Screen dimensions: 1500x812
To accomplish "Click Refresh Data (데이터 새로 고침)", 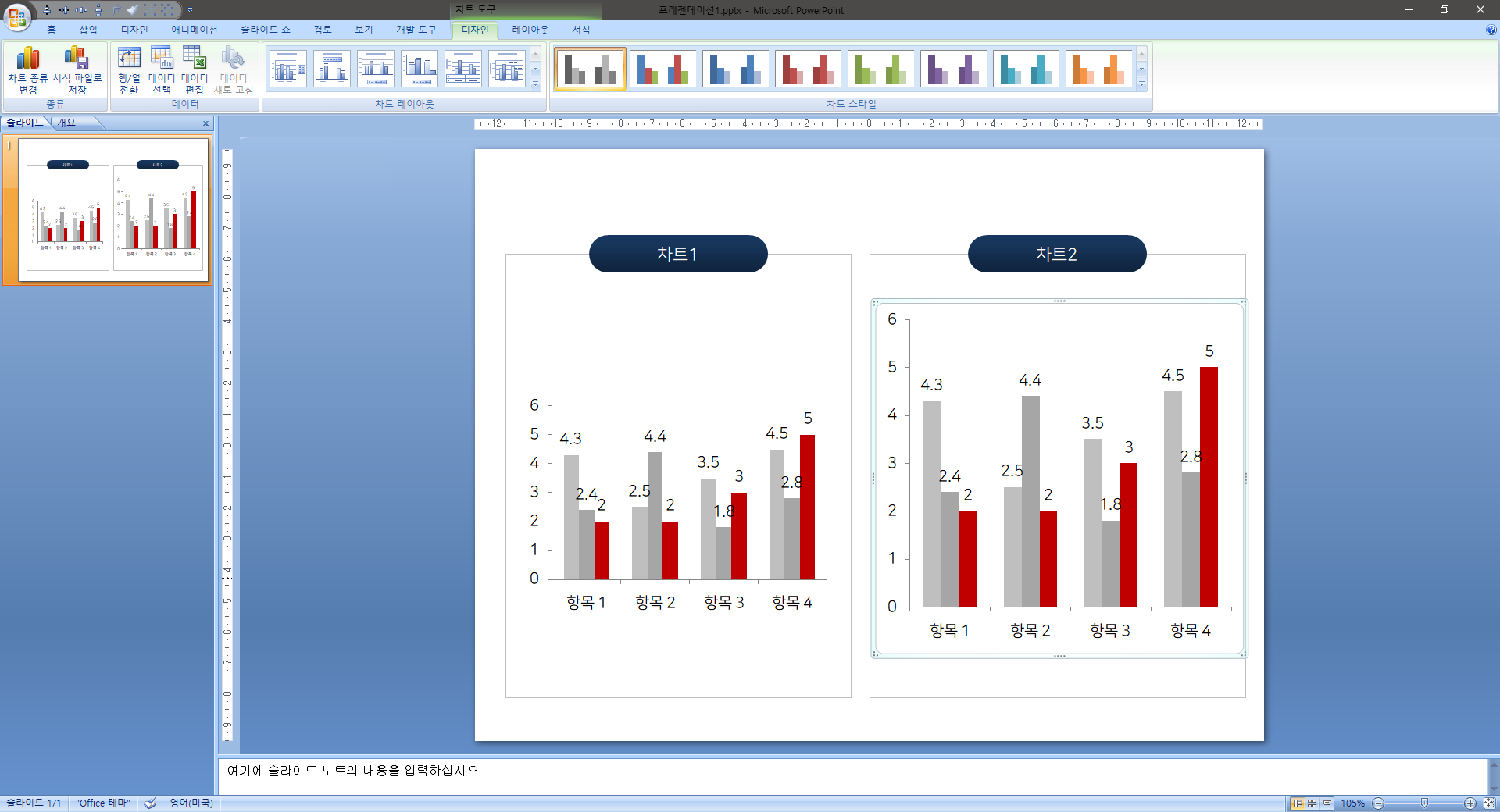I will coord(234,69).
